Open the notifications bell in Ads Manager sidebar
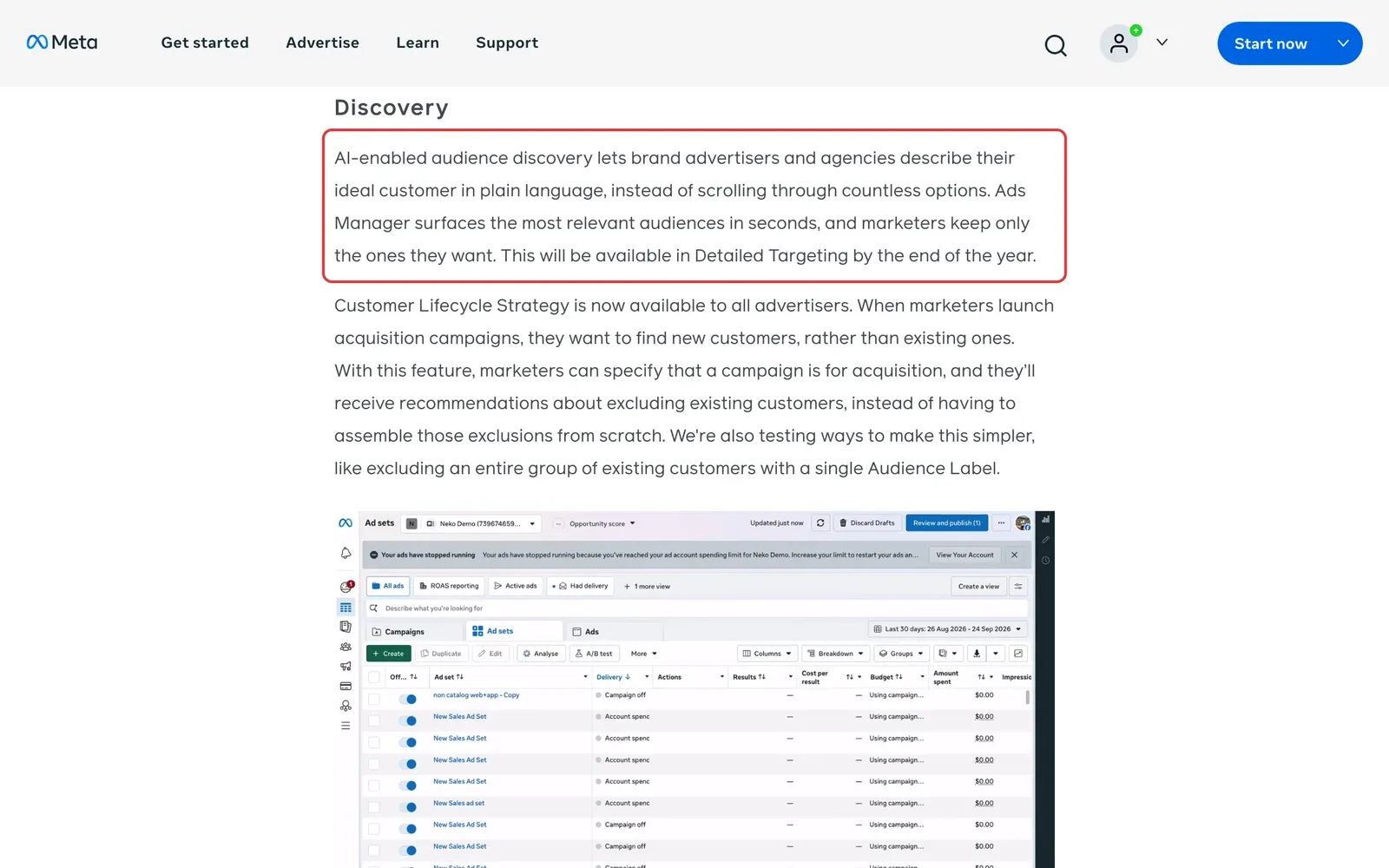 click(x=346, y=553)
